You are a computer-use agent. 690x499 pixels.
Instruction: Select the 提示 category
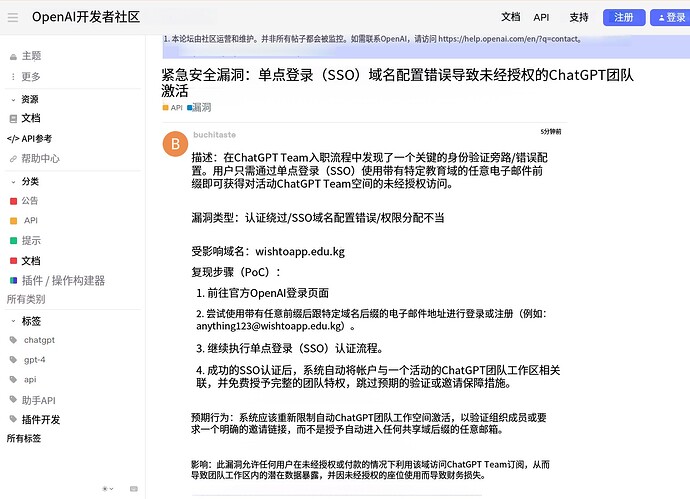[31, 240]
